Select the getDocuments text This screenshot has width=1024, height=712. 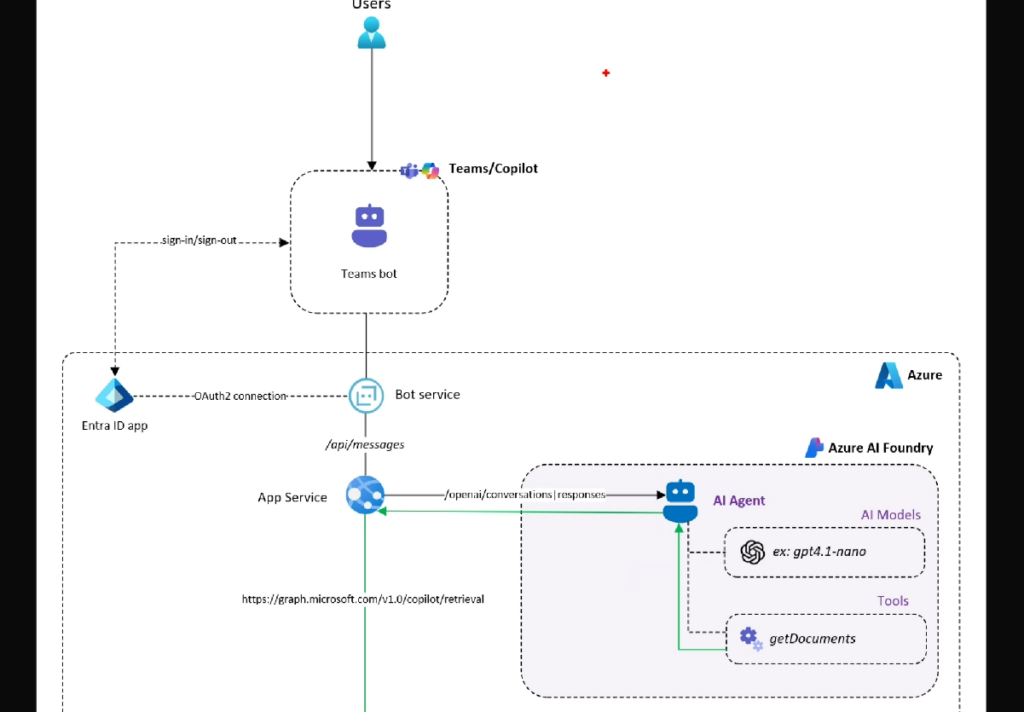pyautogui.click(x=812, y=639)
